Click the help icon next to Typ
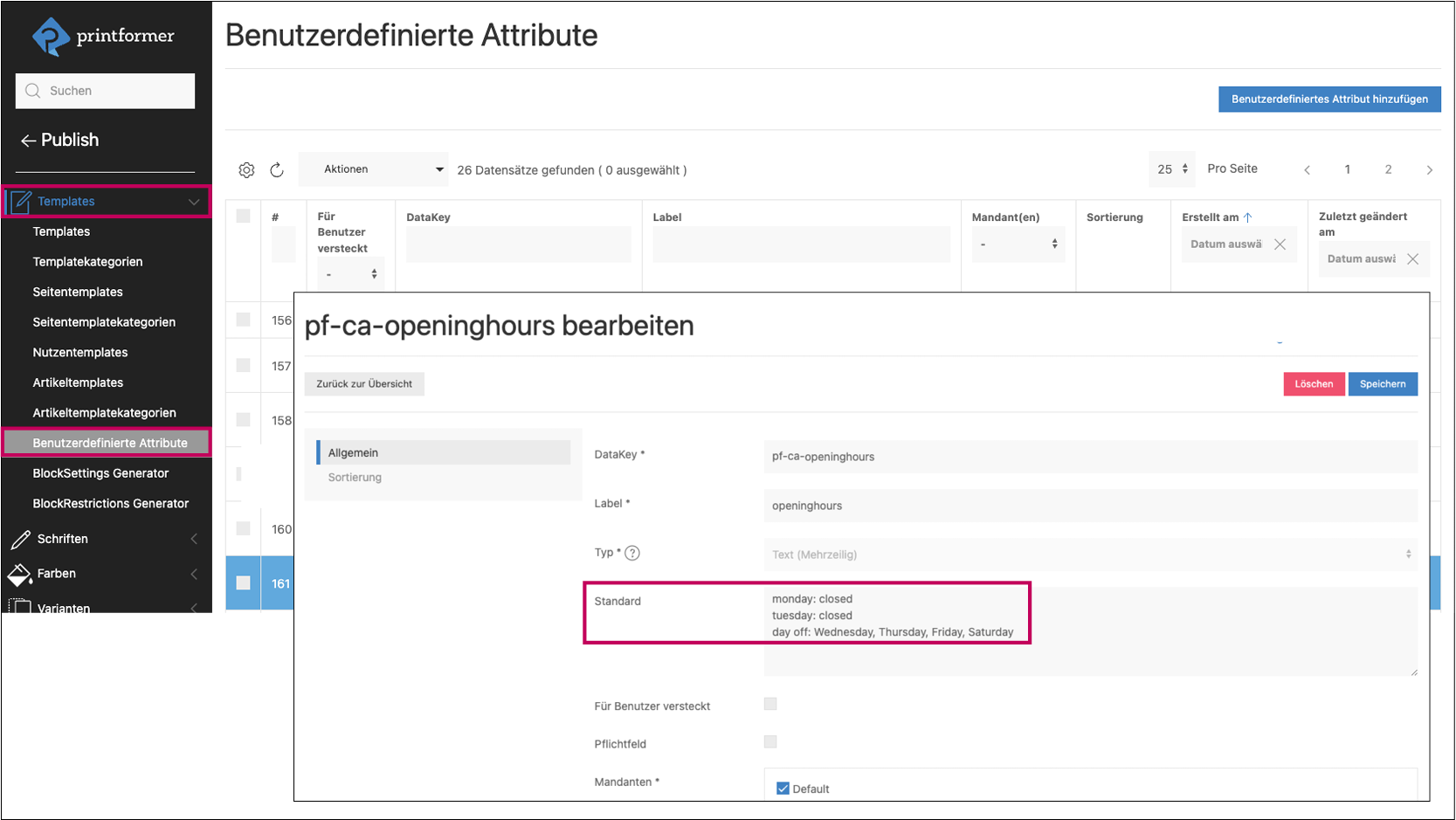Screen dimensions: 1456x820 coord(632,553)
